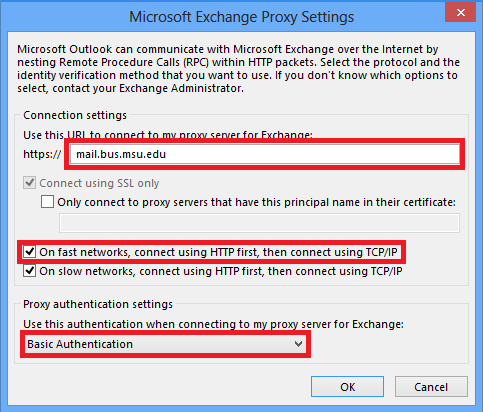Click the https:// prefix label

(42, 154)
